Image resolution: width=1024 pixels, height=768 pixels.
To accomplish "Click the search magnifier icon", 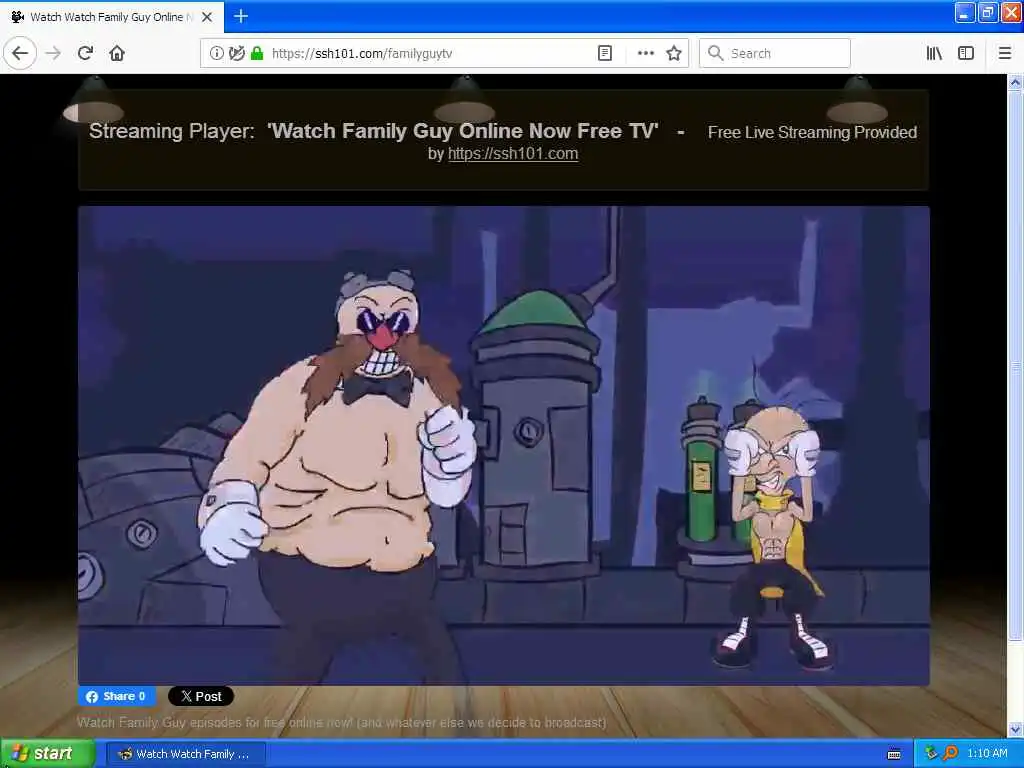I will point(716,53).
